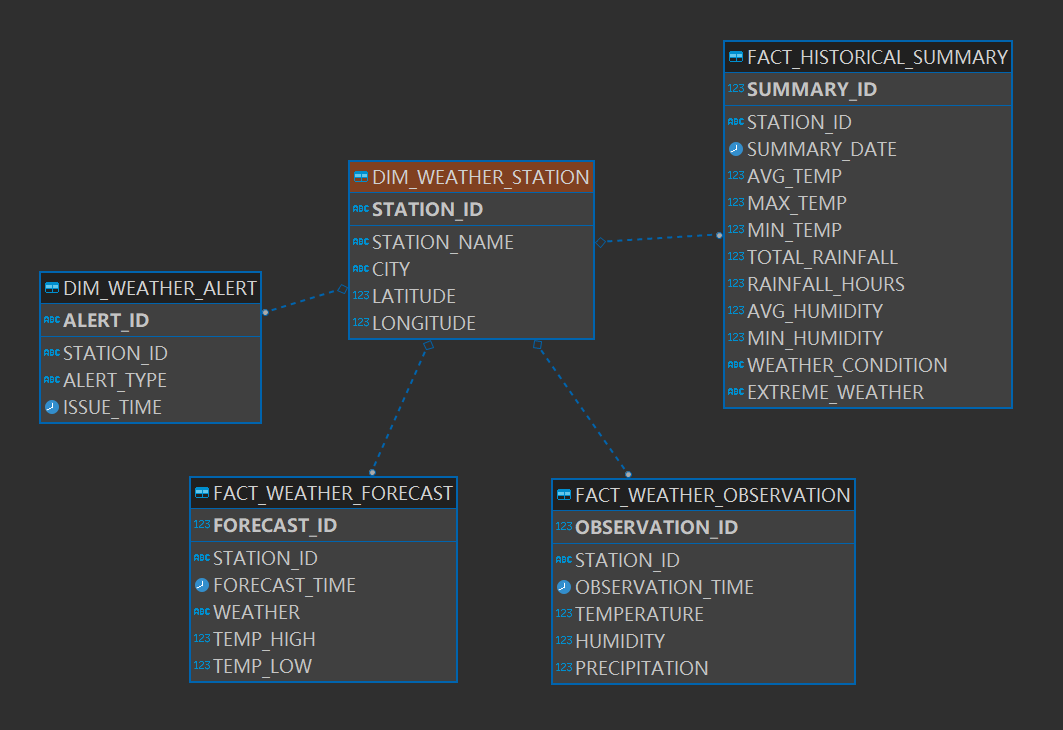Viewport: 1063px width, 730px height.
Task: Click the clock icon beside FORECAST_TIME
Action: 201,585
